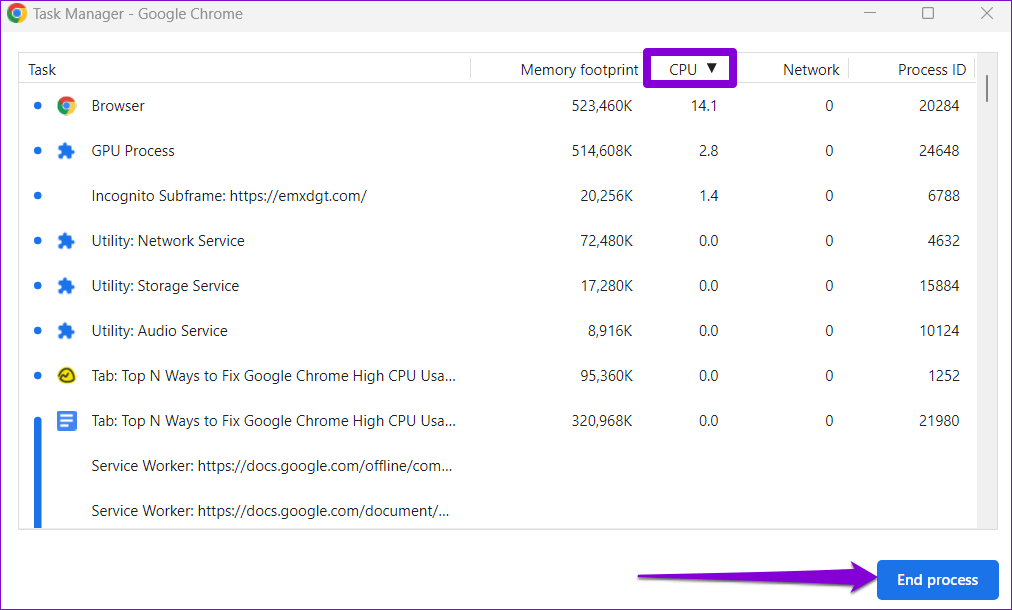
Task: Select the docs.google.com offline Service Worker row
Action: (x=271, y=466)
